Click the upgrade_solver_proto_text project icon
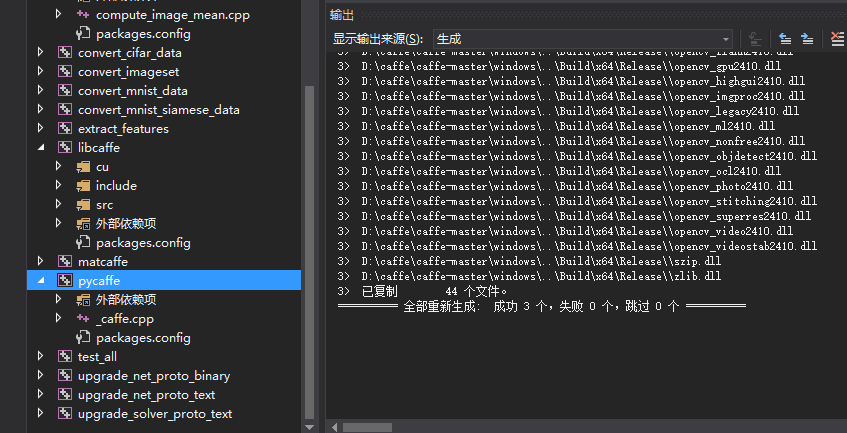Viewport: 847px width, 433px height. [x=65, y=414]
